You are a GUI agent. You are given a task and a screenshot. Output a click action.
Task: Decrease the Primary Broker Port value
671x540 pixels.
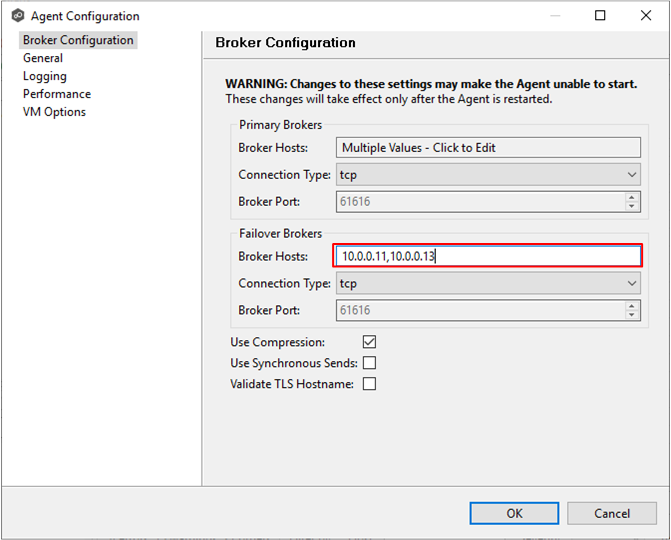[632, 206]
